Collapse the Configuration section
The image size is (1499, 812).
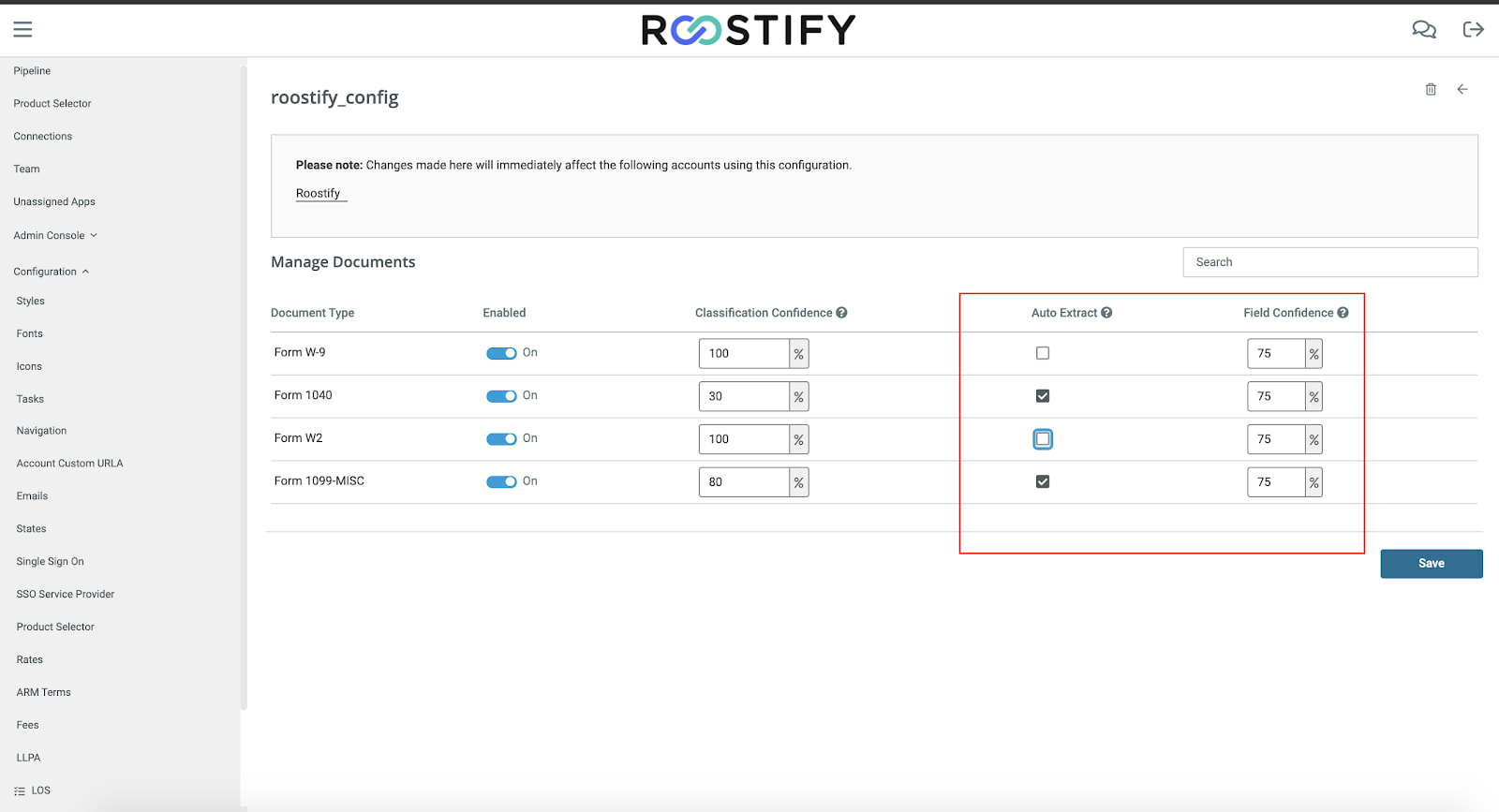pos(52,272)
